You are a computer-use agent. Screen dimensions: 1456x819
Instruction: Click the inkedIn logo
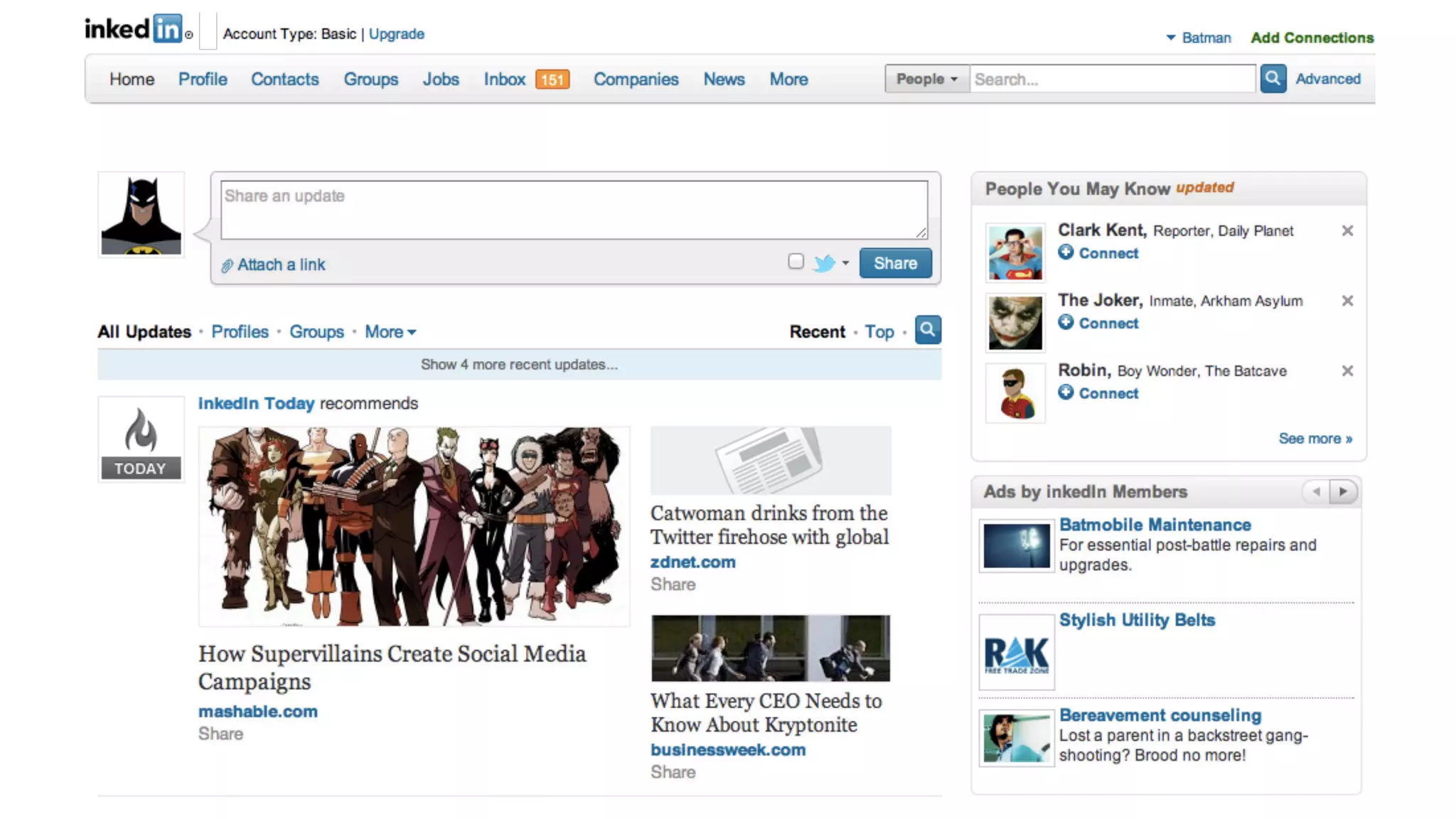(135, 29)
